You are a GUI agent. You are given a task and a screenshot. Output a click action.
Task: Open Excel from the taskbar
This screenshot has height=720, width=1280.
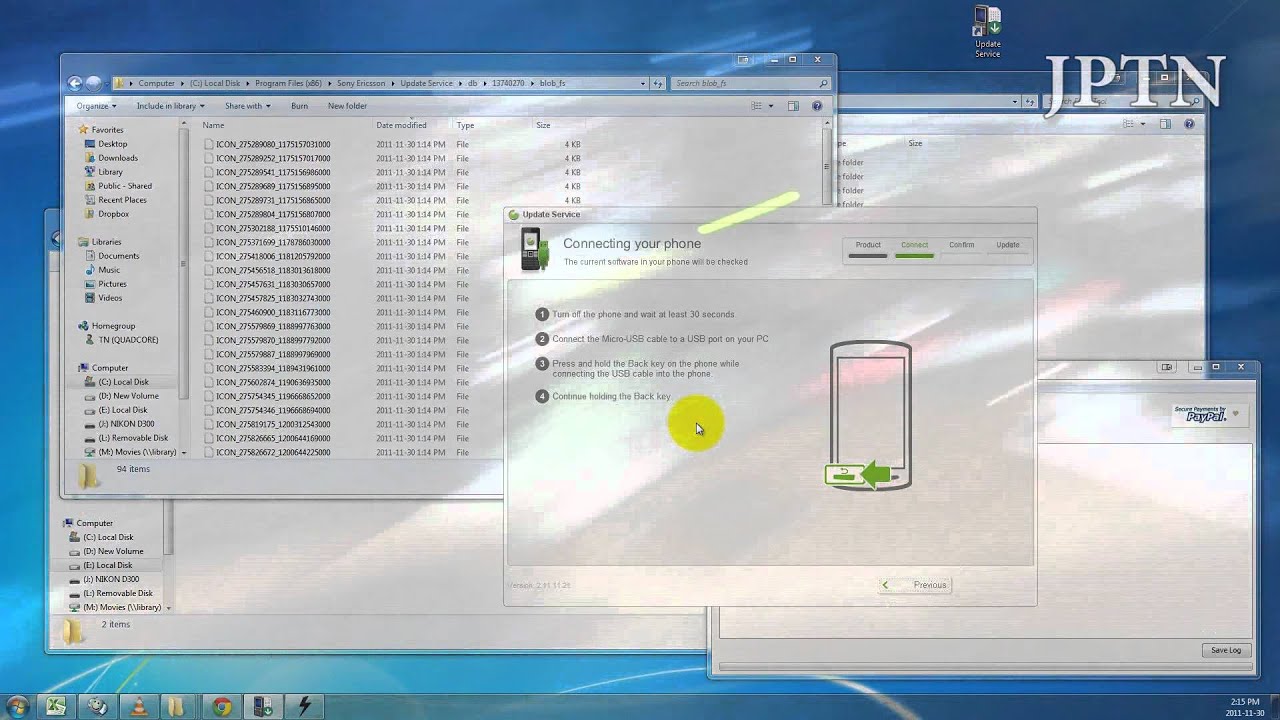pos(55,706)
